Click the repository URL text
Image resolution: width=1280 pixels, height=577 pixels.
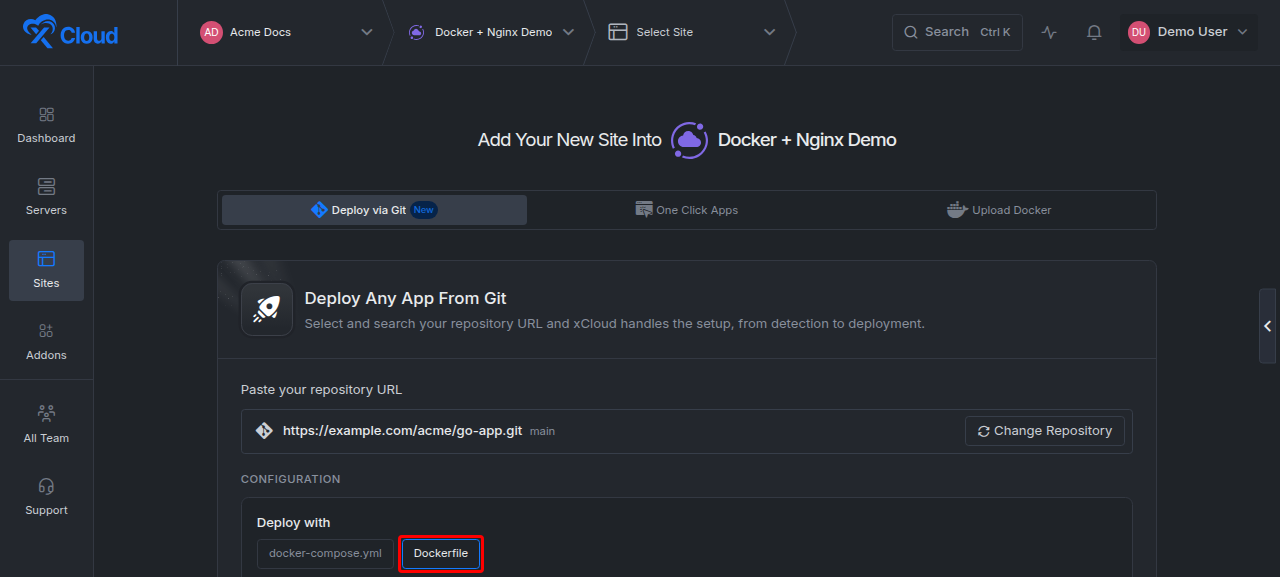(x=402, y=431)
